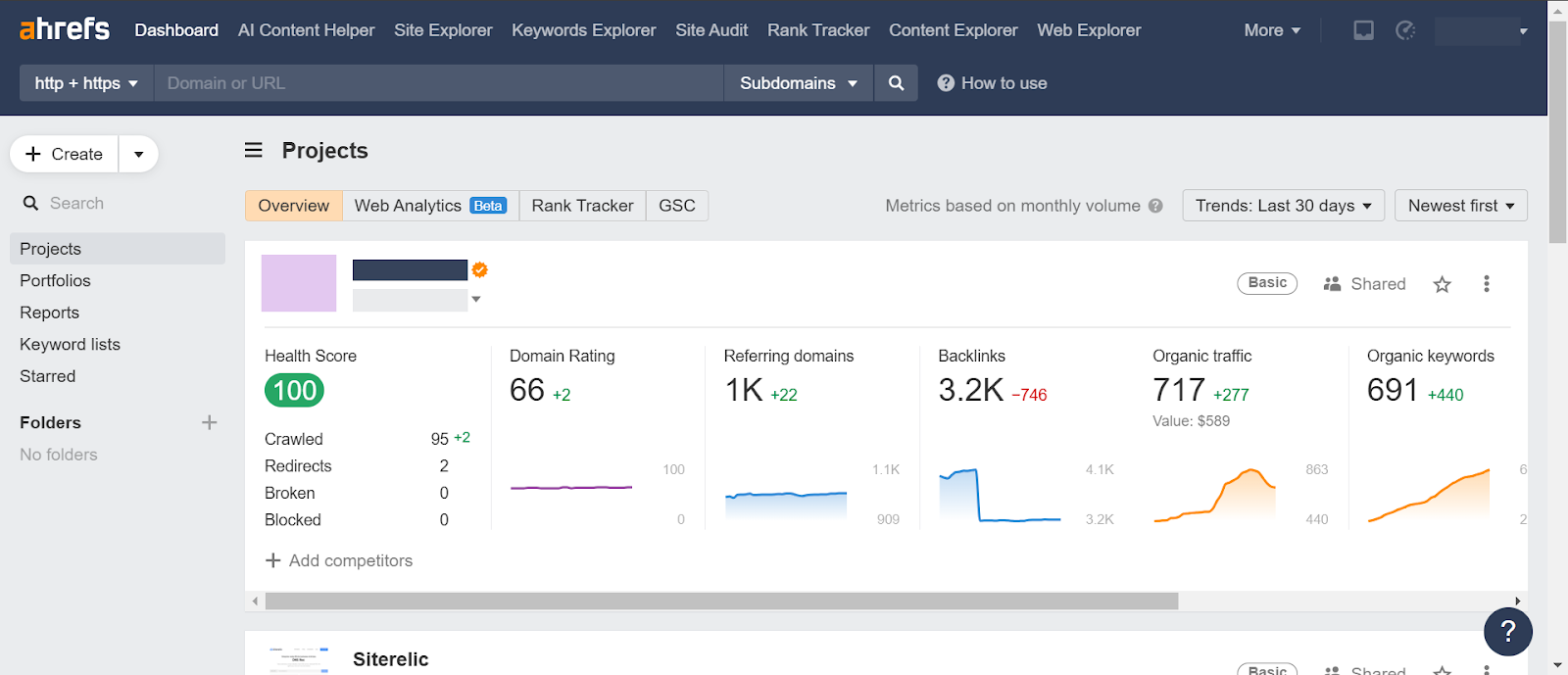Open the three-dot menu of first project
This screenshot has height=675, width=1568.
coord(1487,284)
